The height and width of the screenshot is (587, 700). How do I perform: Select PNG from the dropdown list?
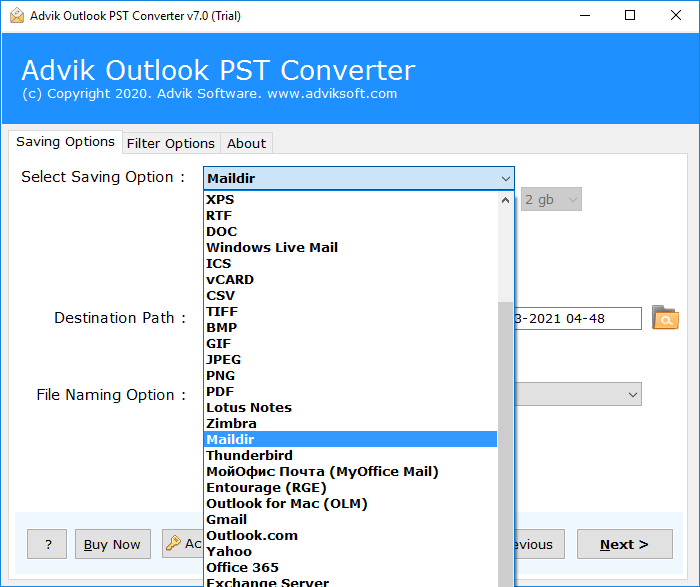pyautogui.click(x=350, y=376)
